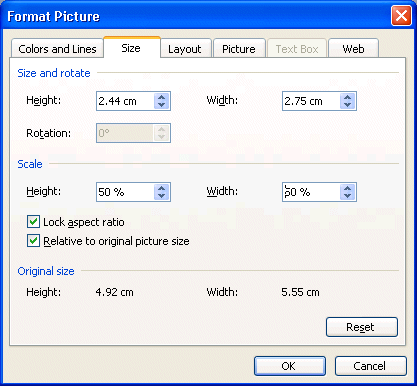Select the Size tab
The image size is (417, 386).
tap(132, 48)
